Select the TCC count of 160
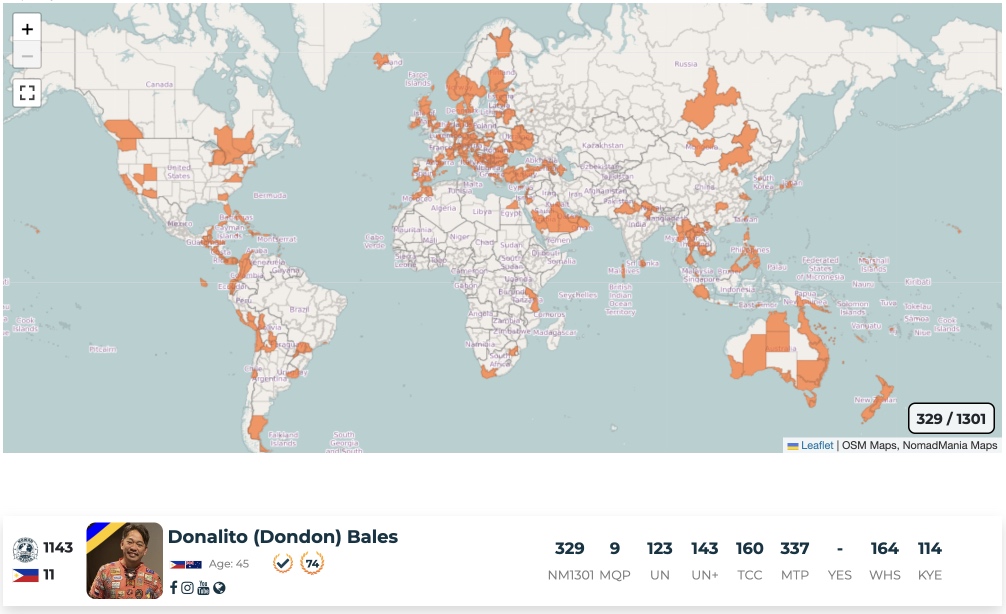 pyautogui.click(x=749, y=549)
